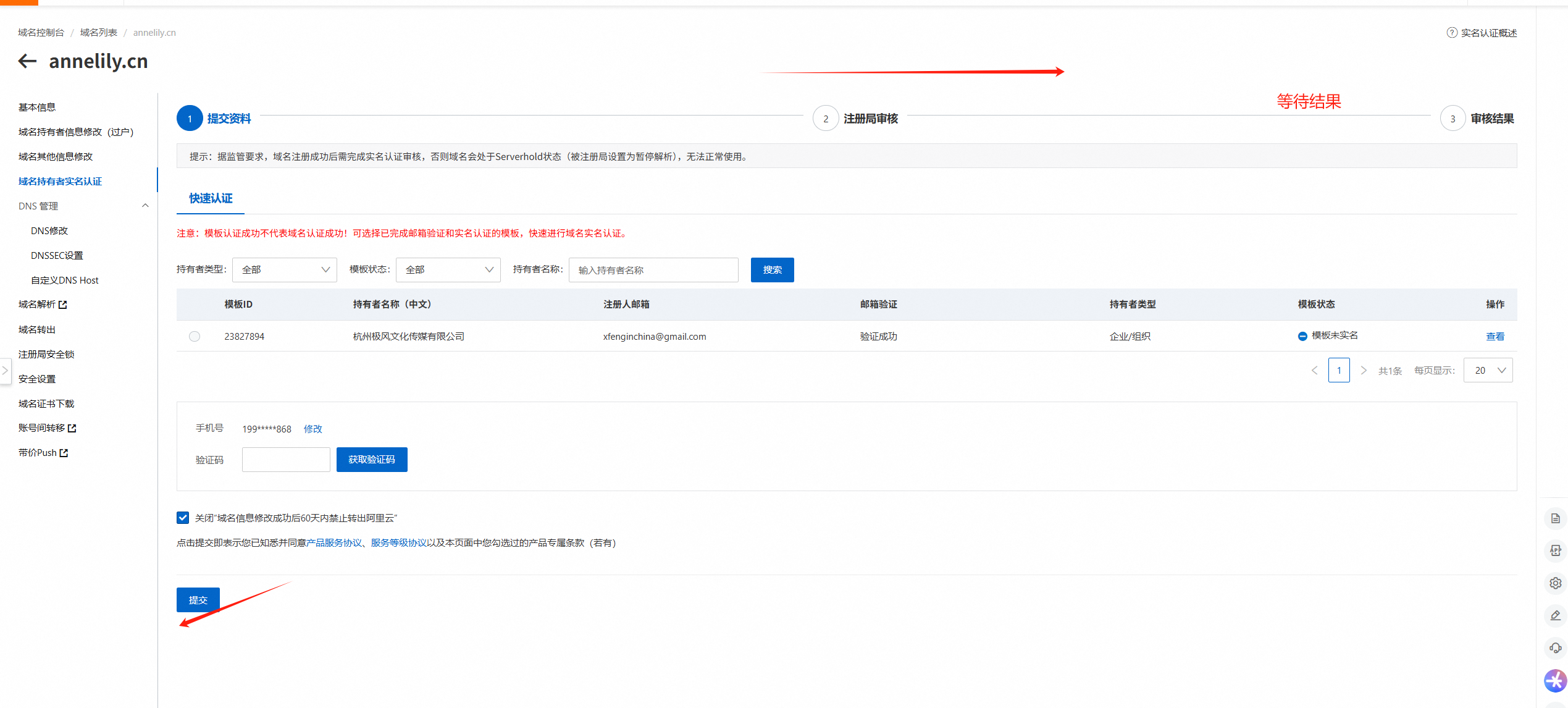Uncheck the 60天内禁止转出阿里云 checkbox

tap(183, 518)
